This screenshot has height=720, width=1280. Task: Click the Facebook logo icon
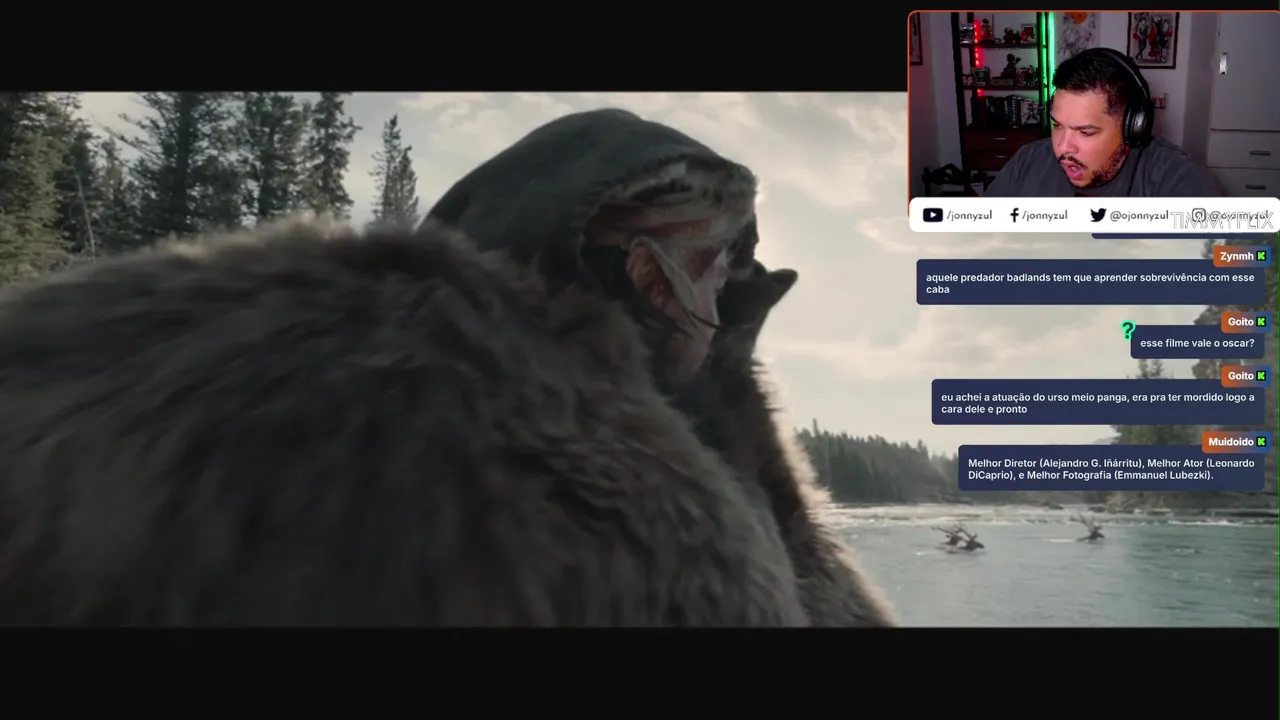click(1014, 215)
